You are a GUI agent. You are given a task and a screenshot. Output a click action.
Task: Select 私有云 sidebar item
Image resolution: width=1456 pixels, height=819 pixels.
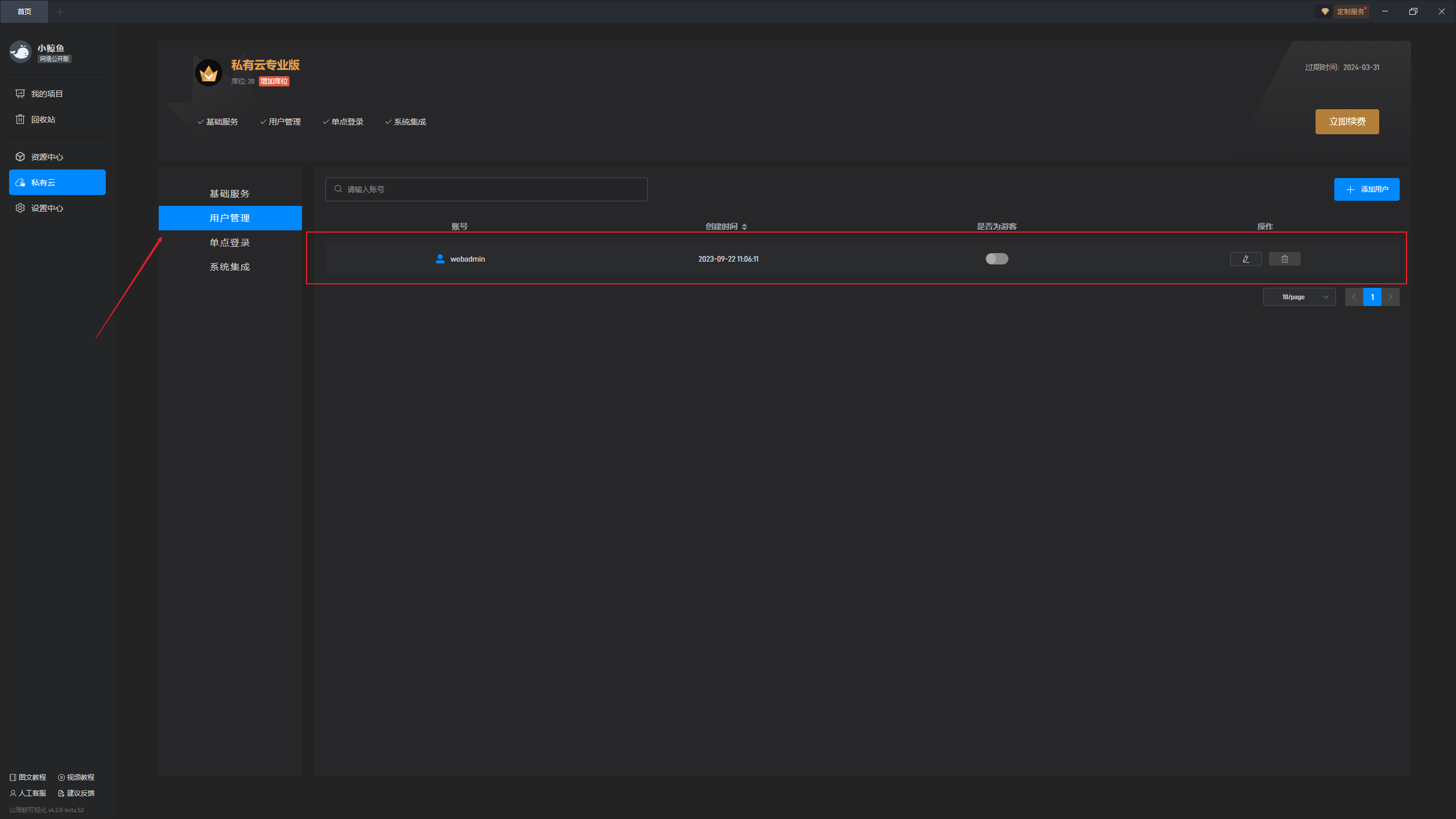(57, 183)
